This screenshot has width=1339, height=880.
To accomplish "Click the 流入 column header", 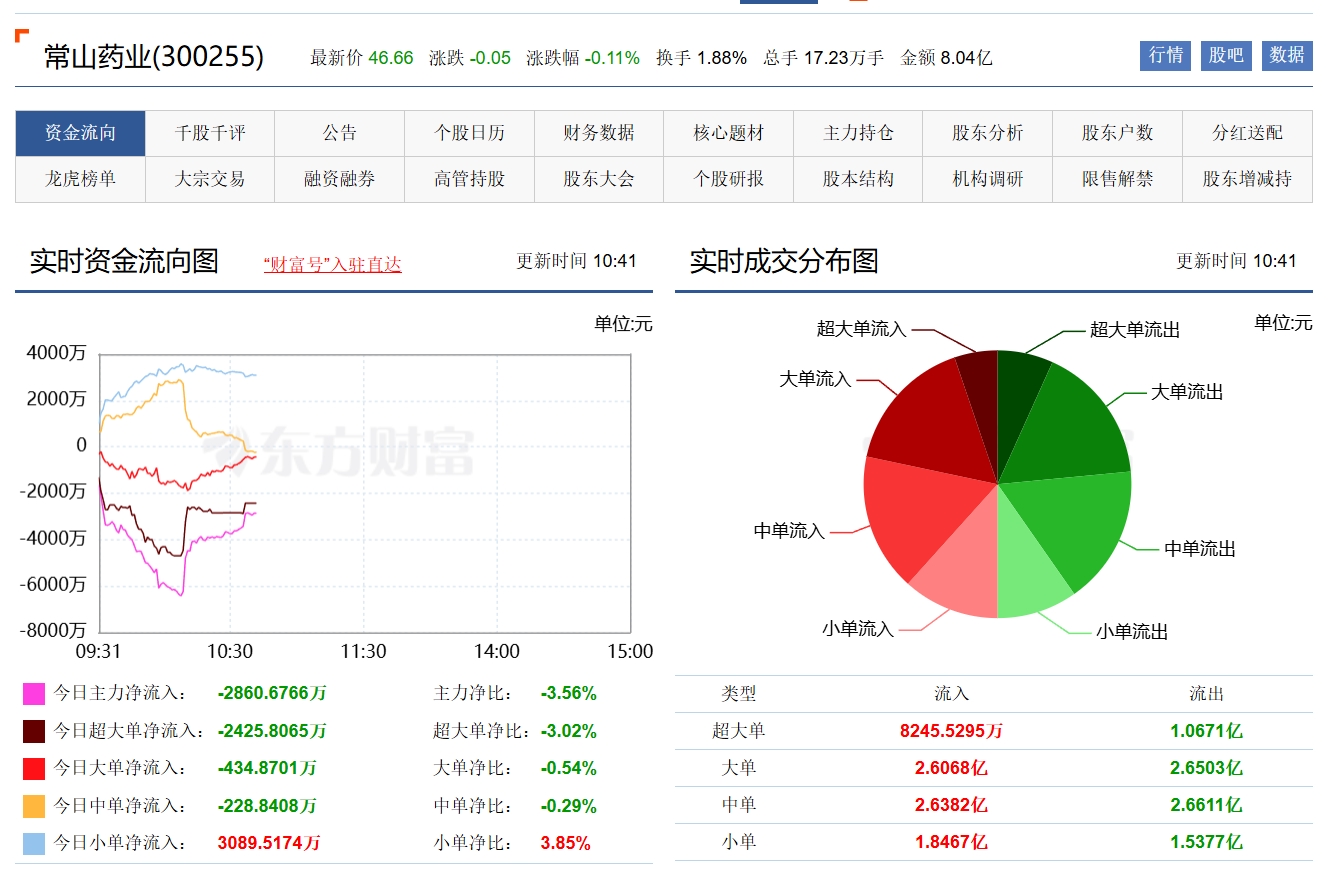I will [951, 694].
